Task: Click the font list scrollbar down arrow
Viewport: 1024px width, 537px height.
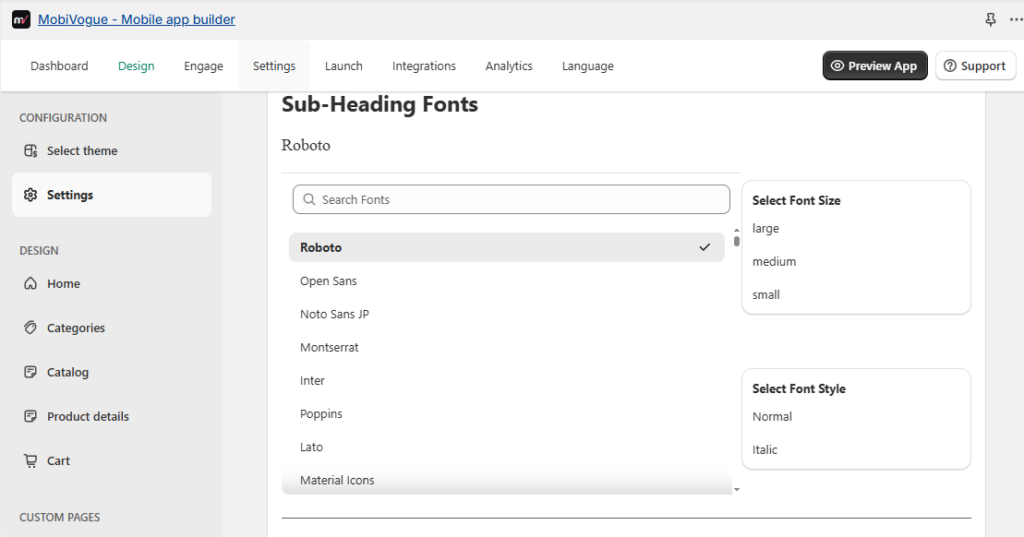Action: pyautogui.click(x=737, y=489)
